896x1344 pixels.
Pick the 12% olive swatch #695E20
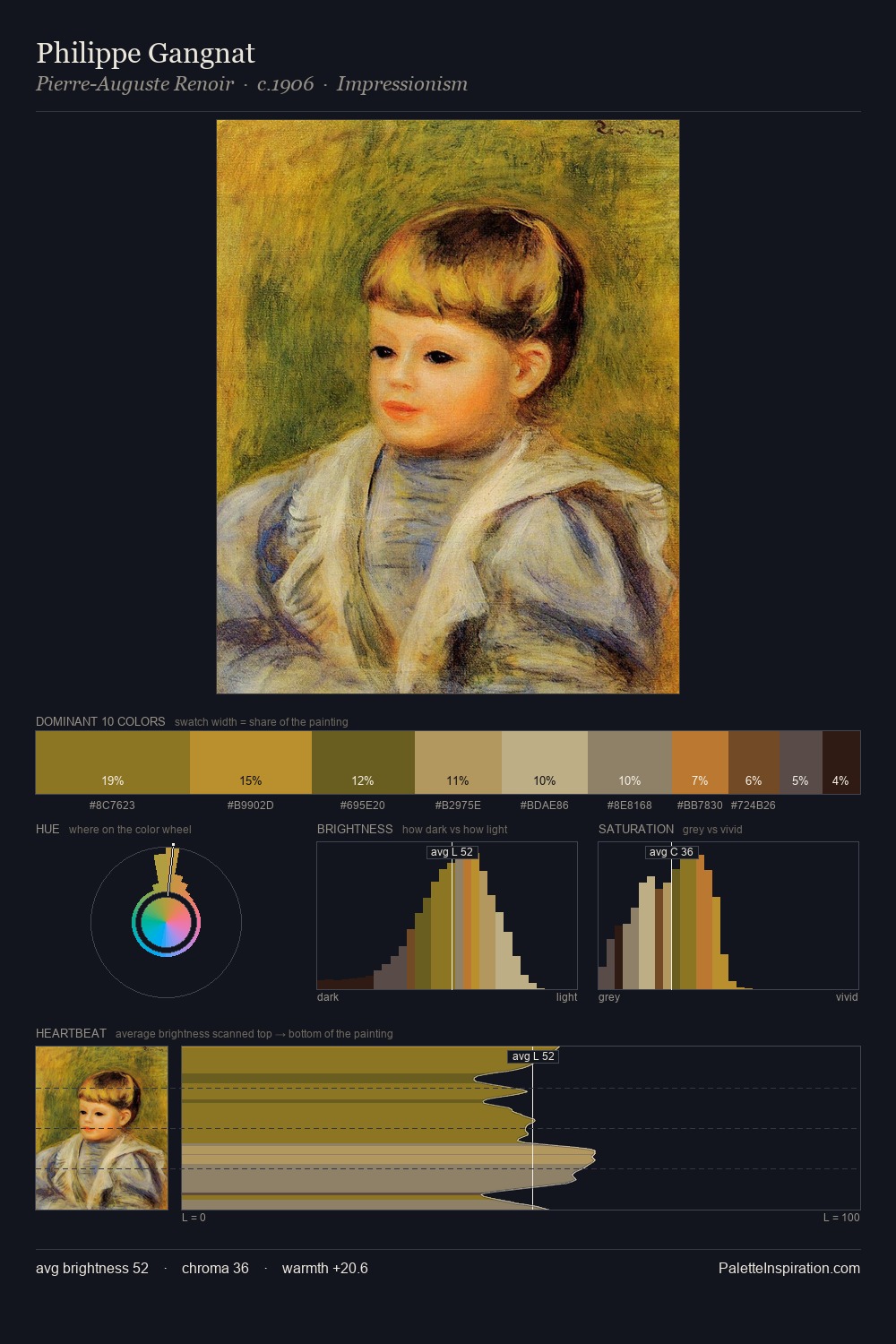pos(363,762)
